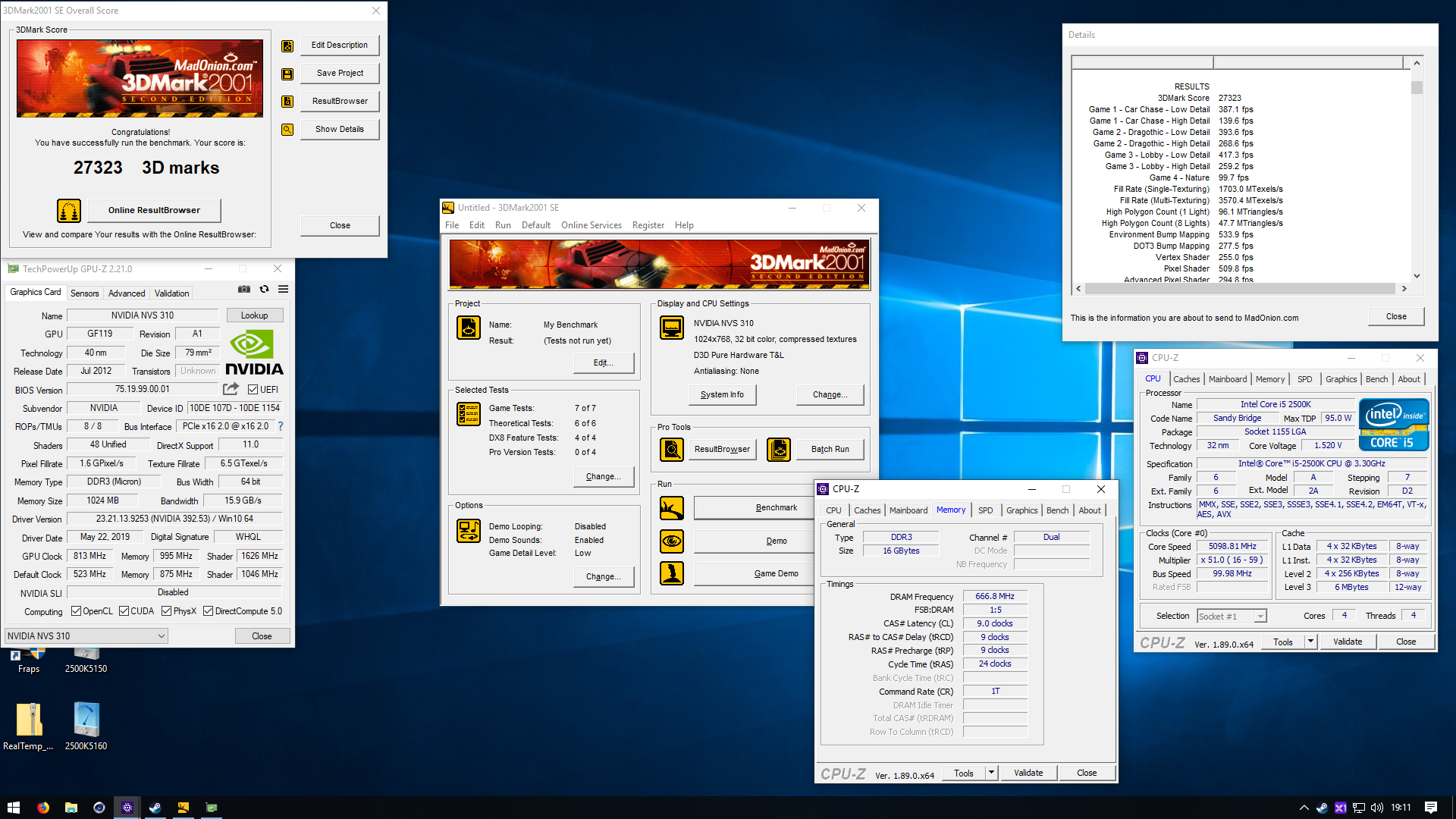This screenshot has height=819, width=1456.
Task: Open the 2500K5160 desktop file
Action: coord(86,726)
